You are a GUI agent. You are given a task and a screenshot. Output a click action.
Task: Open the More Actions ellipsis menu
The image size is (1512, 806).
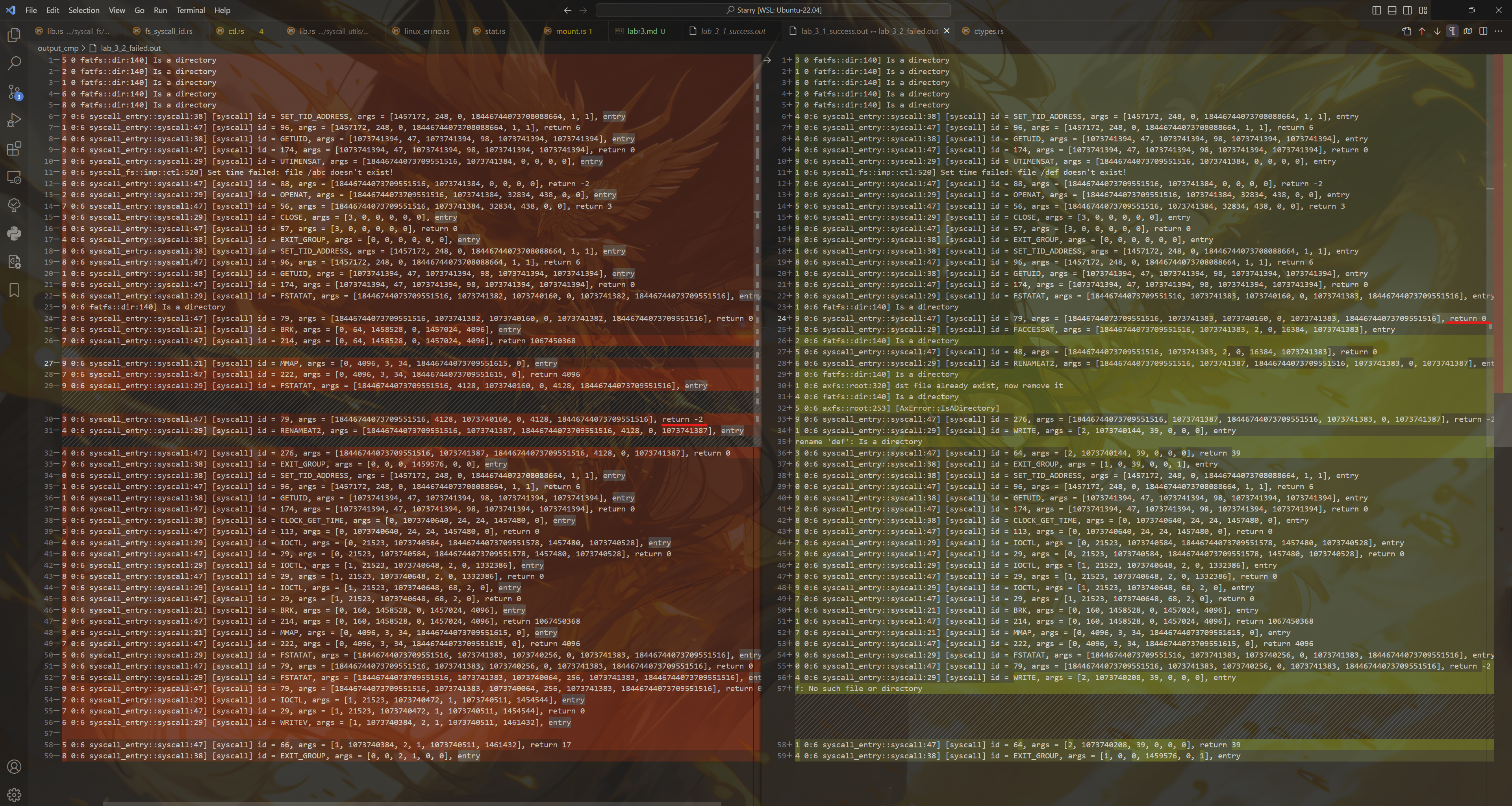pos(1499,31)
